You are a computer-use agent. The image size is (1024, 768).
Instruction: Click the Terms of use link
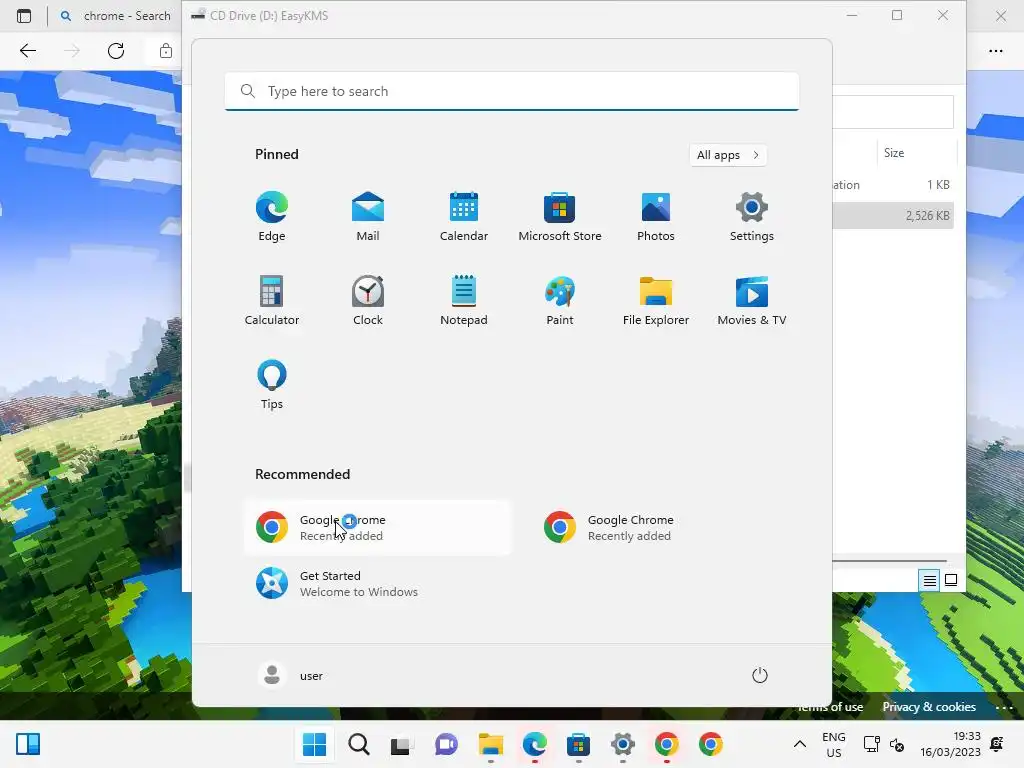pos(831,707)
